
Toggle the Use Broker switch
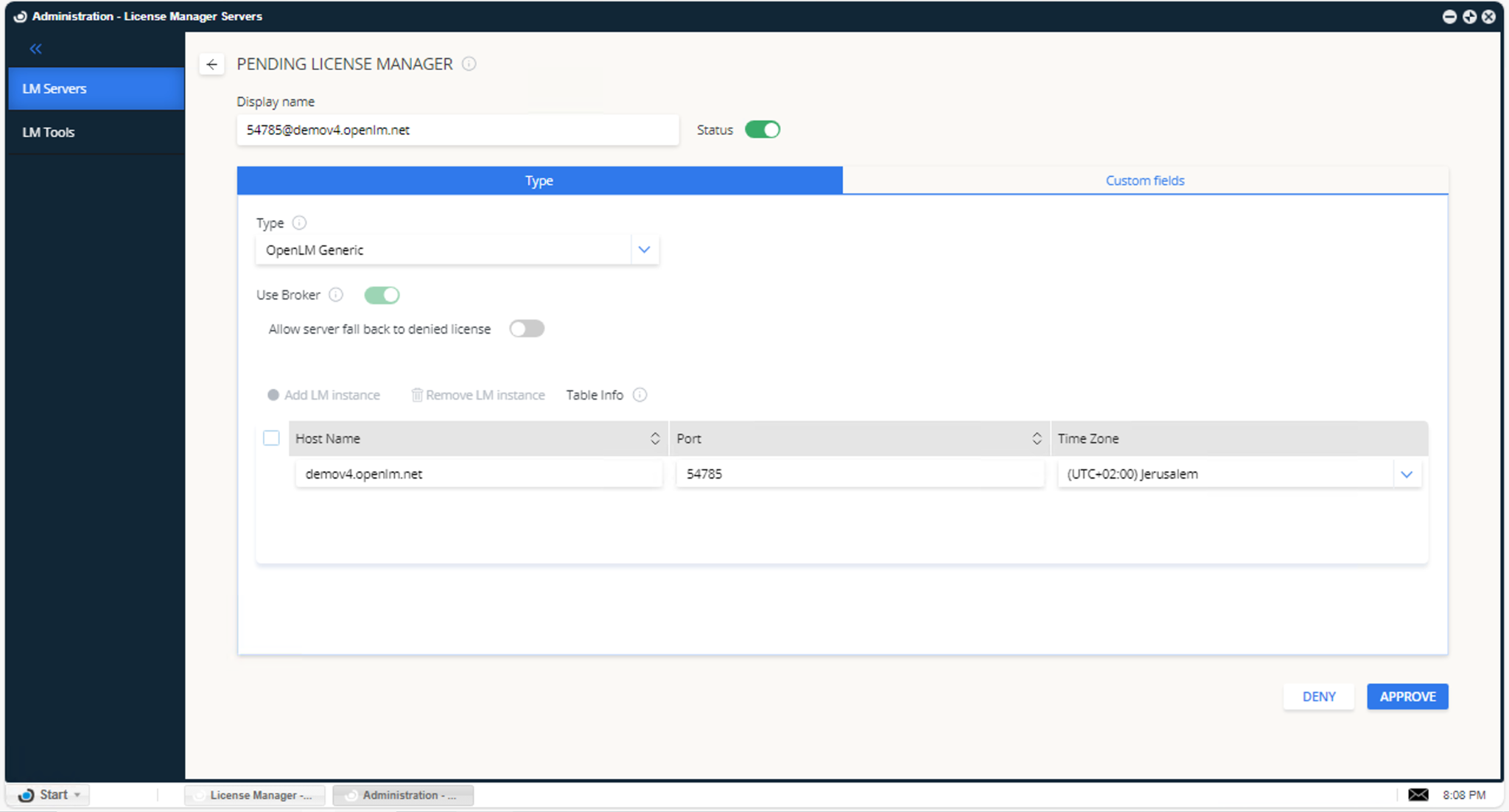(x=382, y=295)
